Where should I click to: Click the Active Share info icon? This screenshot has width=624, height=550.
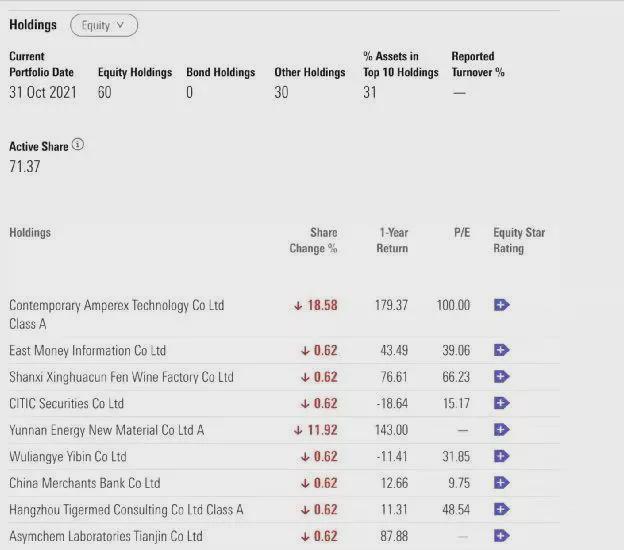(x=78, y=144)
